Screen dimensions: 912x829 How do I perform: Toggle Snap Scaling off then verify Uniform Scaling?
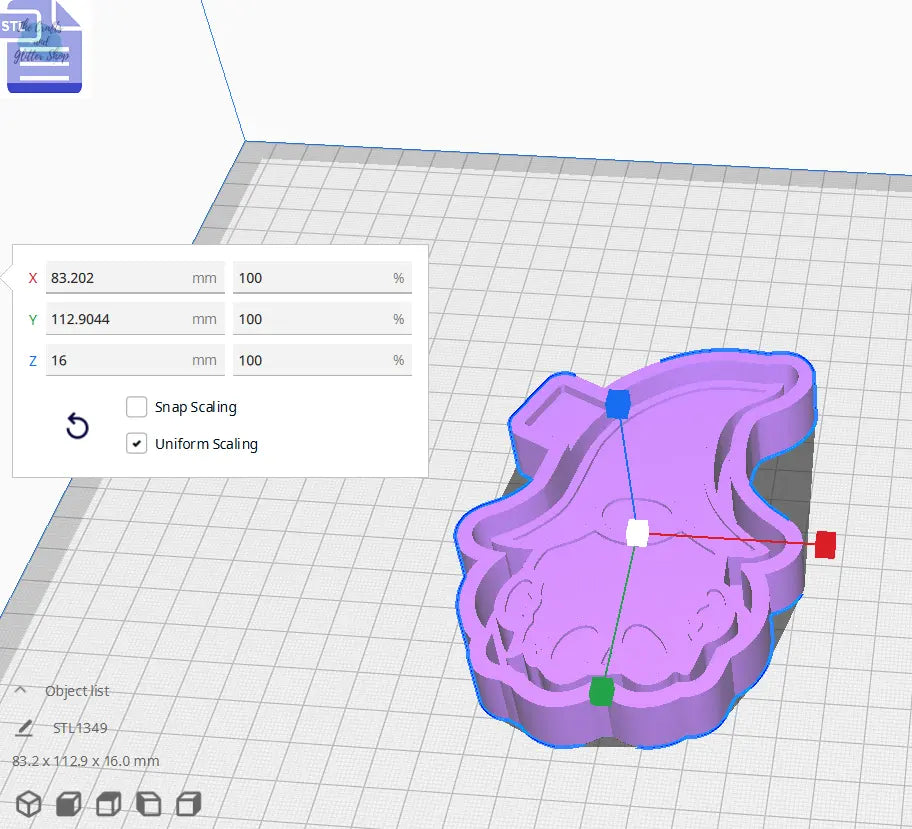(x=137, y=407)
